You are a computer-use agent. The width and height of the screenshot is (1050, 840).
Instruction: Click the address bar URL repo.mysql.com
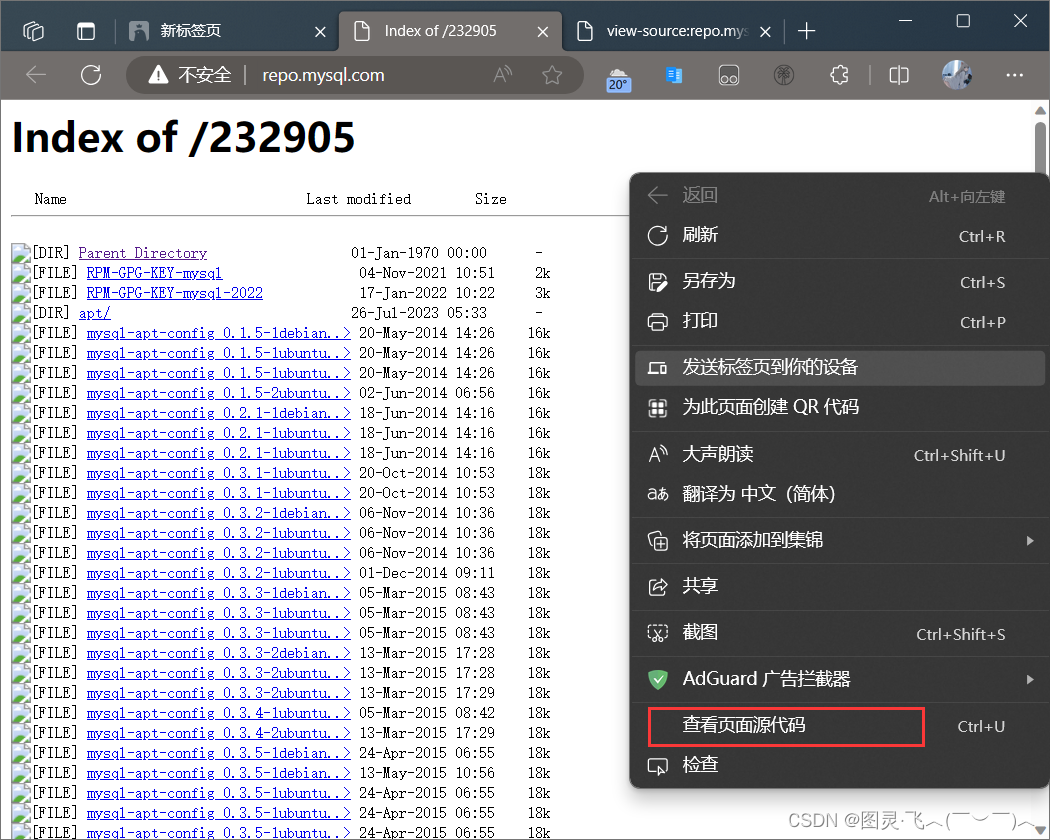[323, 75]
